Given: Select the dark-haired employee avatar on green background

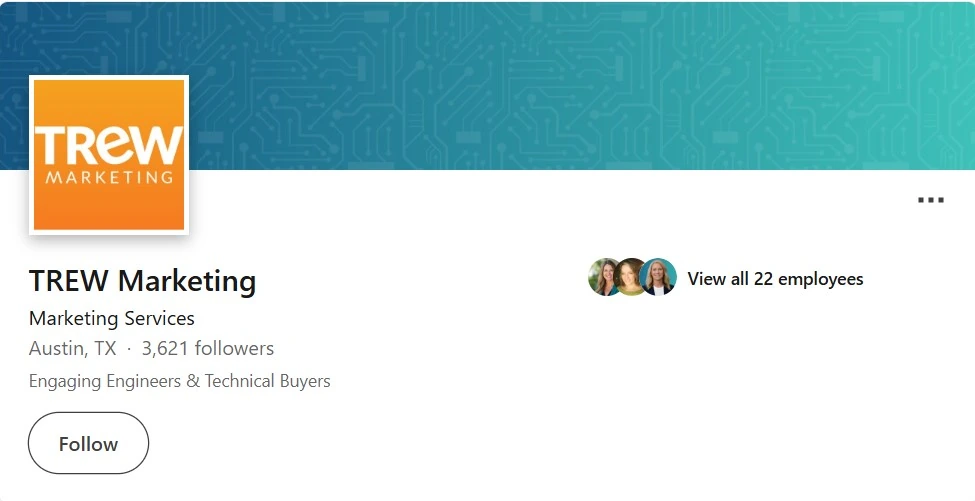Looking at the screenshot, I should 604,277.
